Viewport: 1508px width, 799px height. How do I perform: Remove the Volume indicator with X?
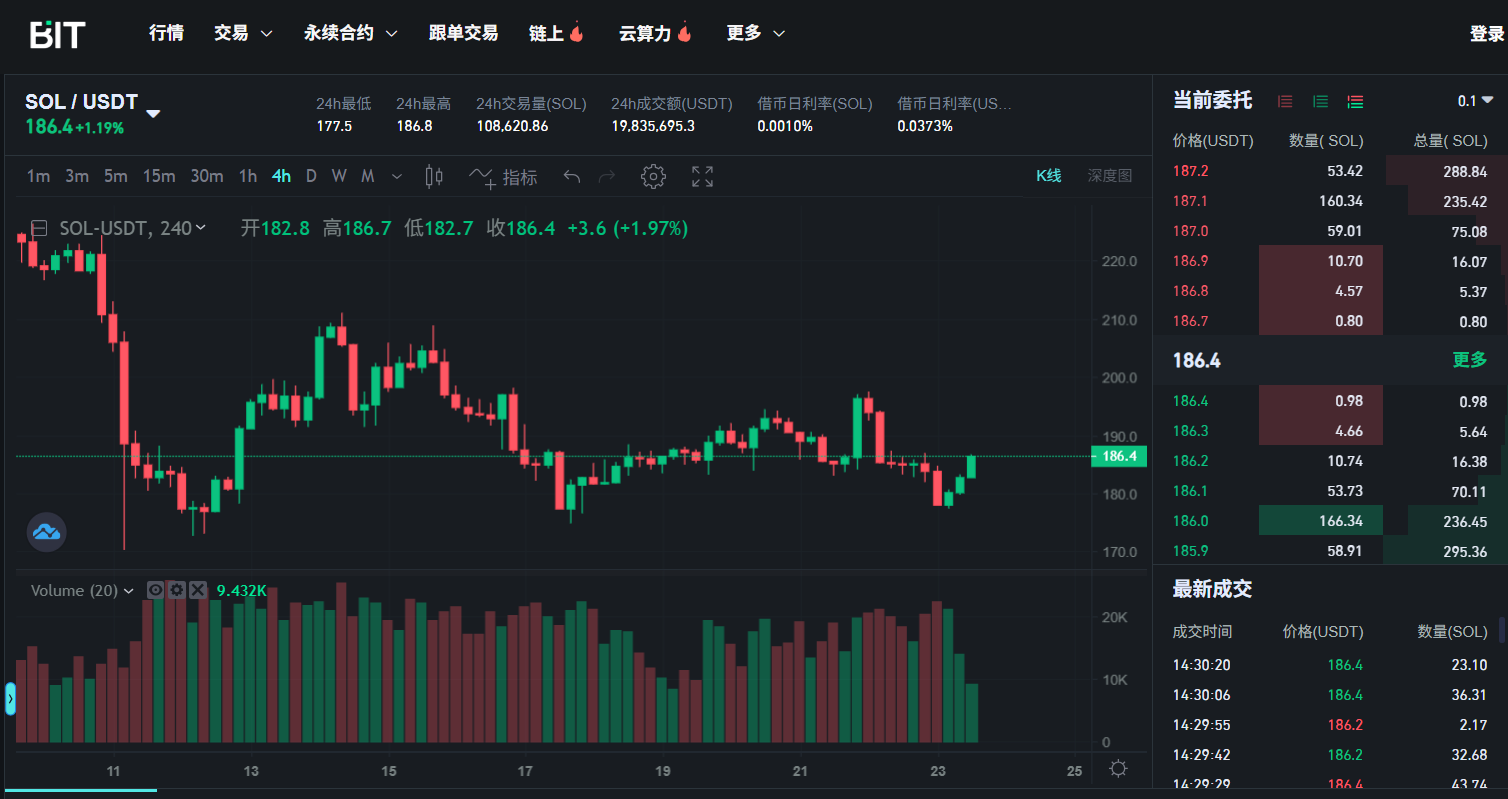tap(198, 590)
